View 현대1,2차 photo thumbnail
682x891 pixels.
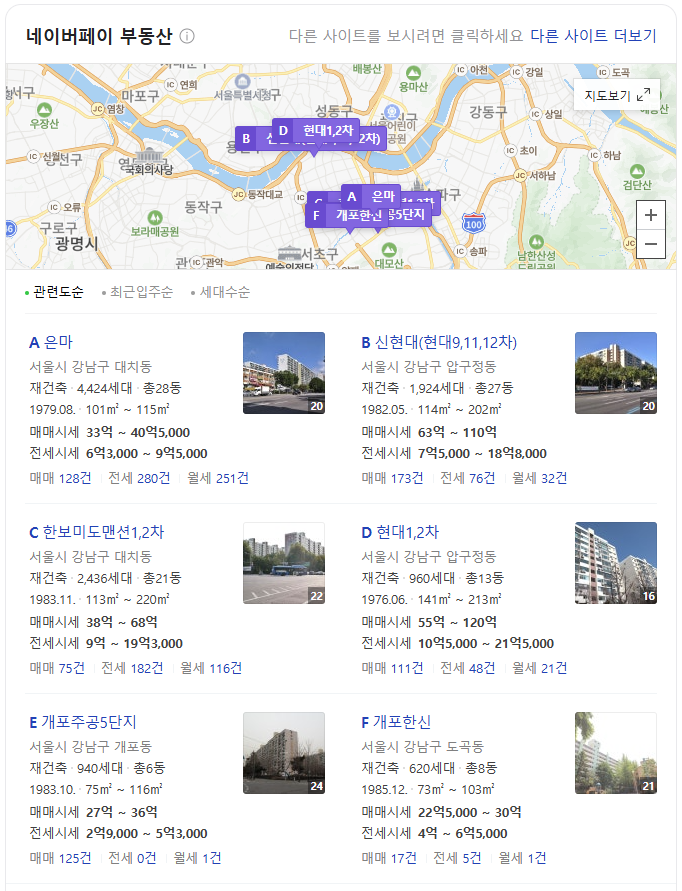point(616,563)
